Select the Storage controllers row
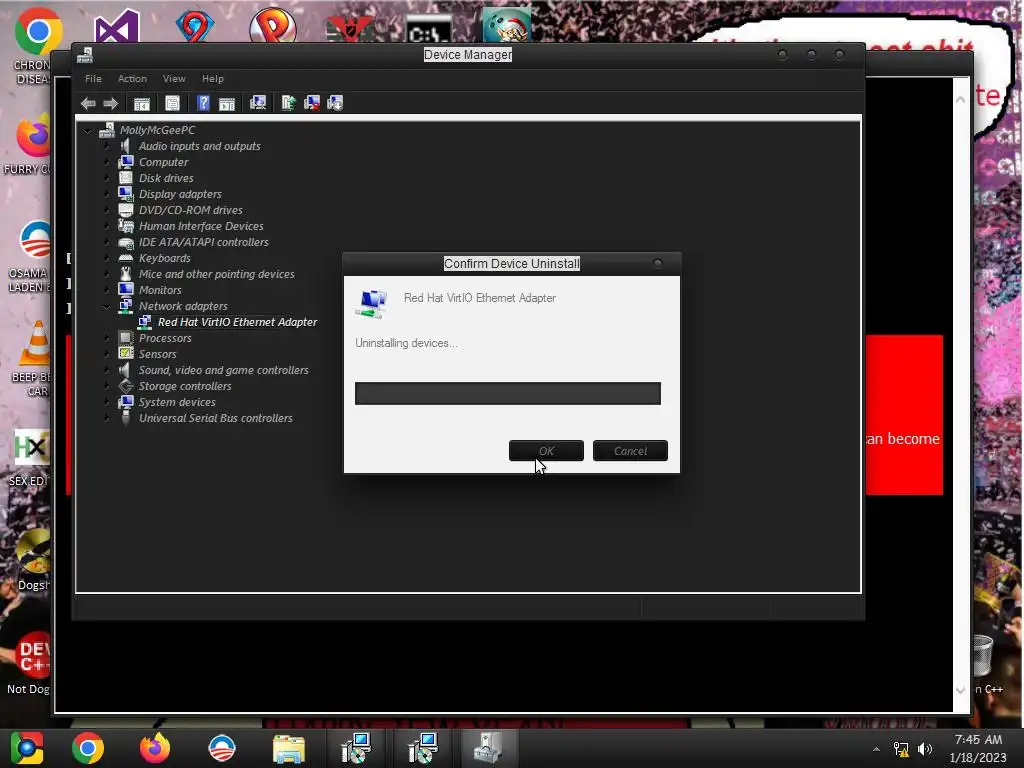The image size is (1024, 768). (185, 386)
